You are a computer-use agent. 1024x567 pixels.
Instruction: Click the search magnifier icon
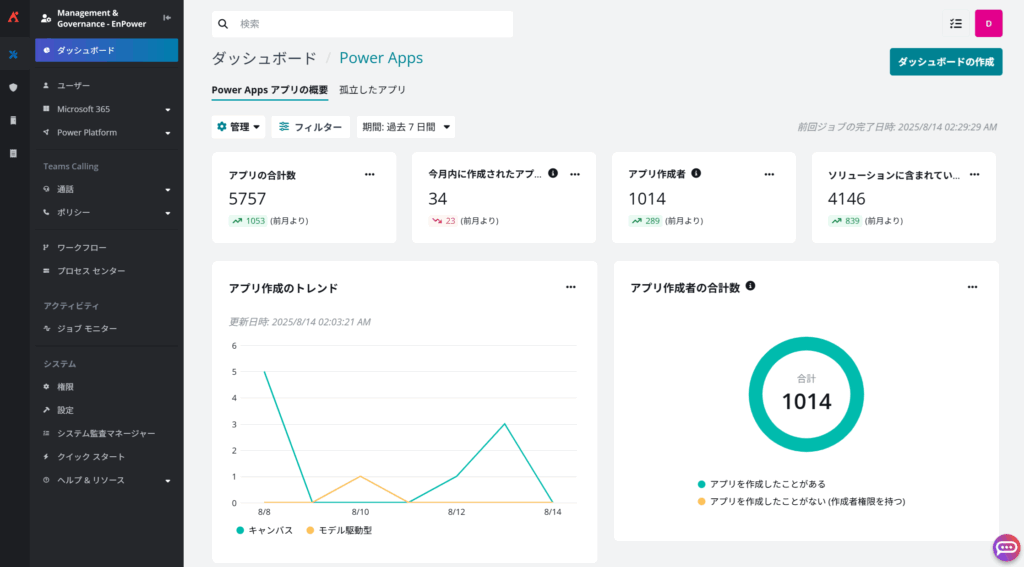click(223, 24)
